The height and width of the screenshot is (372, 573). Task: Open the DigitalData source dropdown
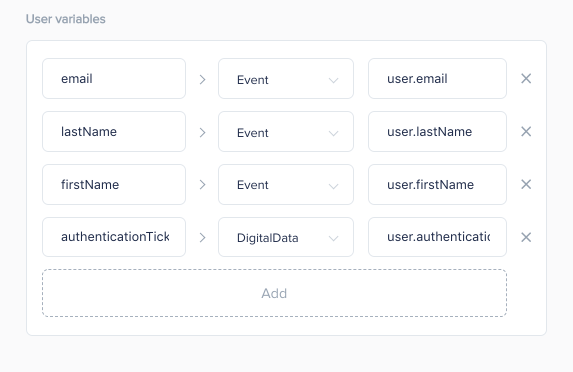point(286,237)
